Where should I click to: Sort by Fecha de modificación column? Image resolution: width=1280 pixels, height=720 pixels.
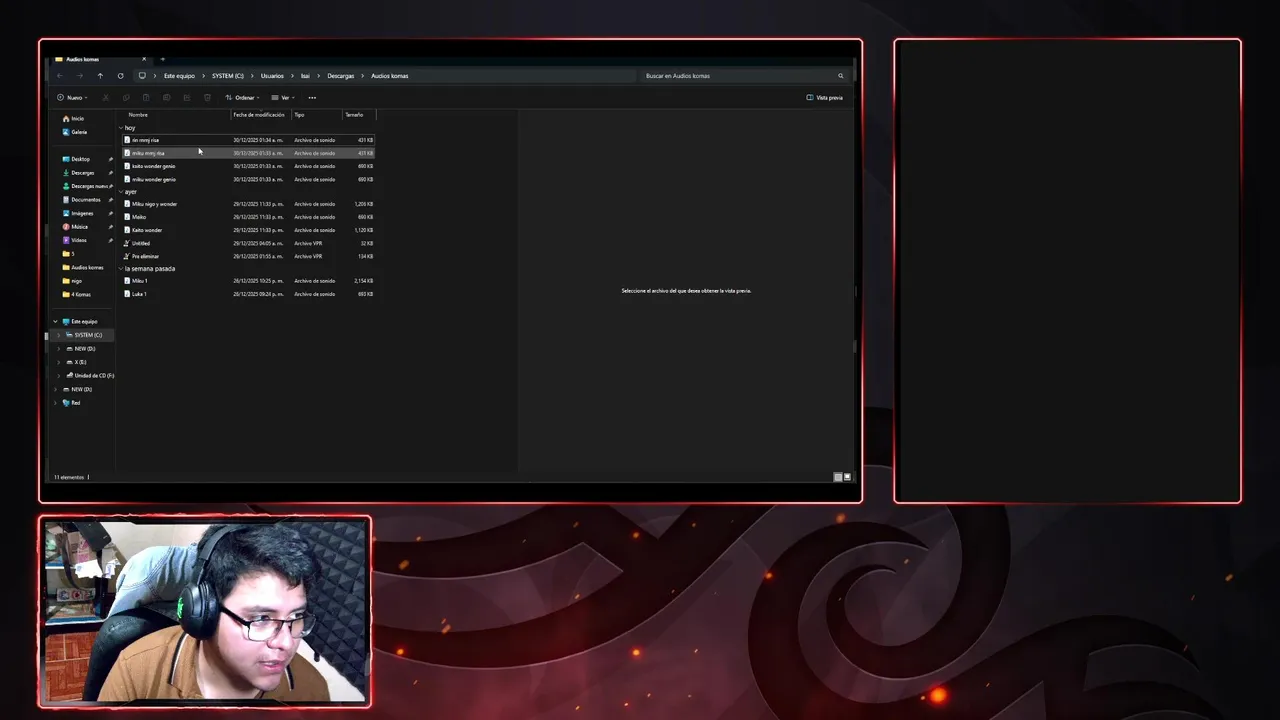pyautogui.click(x=259, y=115)
